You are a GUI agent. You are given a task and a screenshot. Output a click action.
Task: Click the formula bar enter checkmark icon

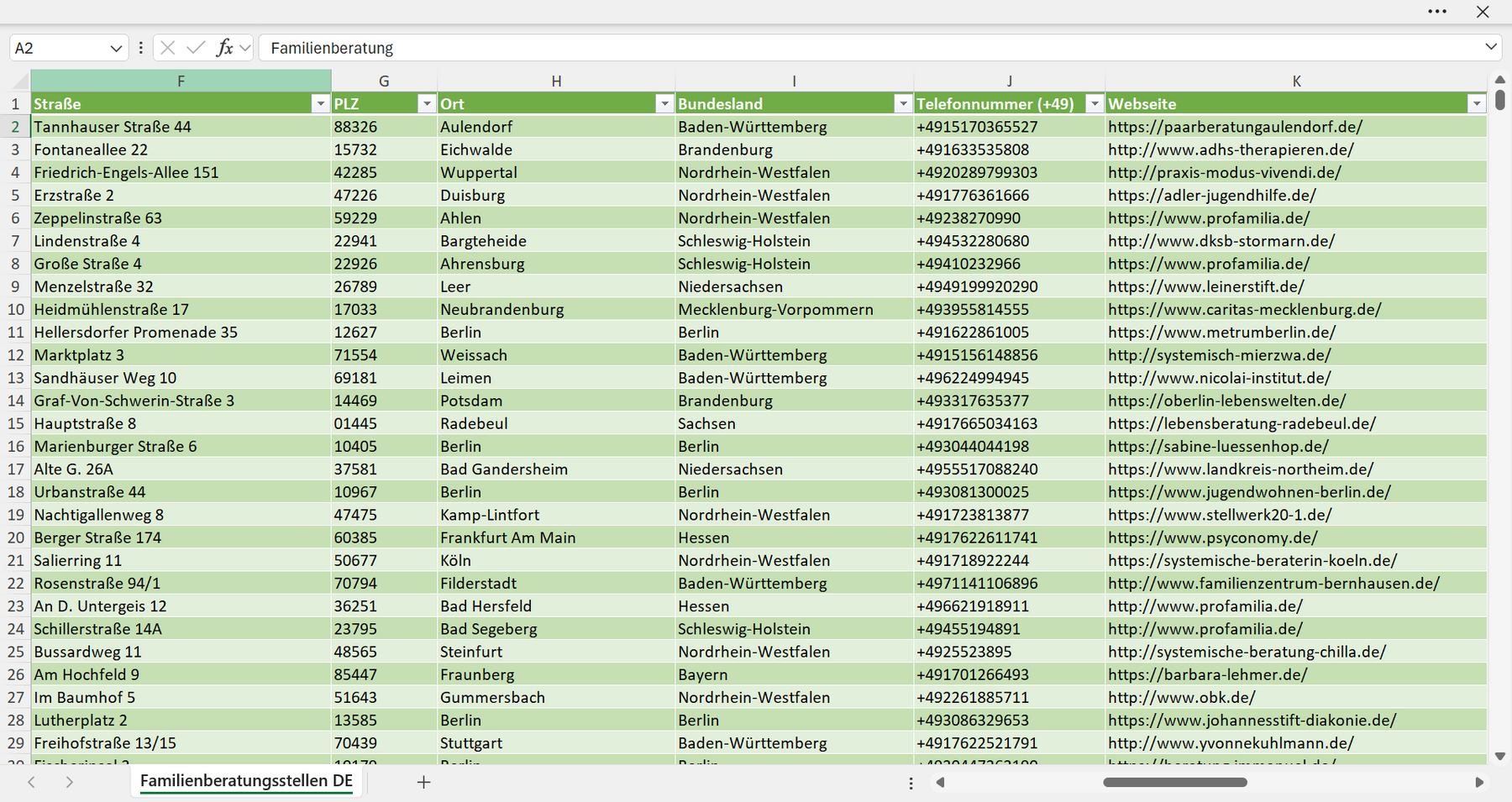tap(196, 48)
